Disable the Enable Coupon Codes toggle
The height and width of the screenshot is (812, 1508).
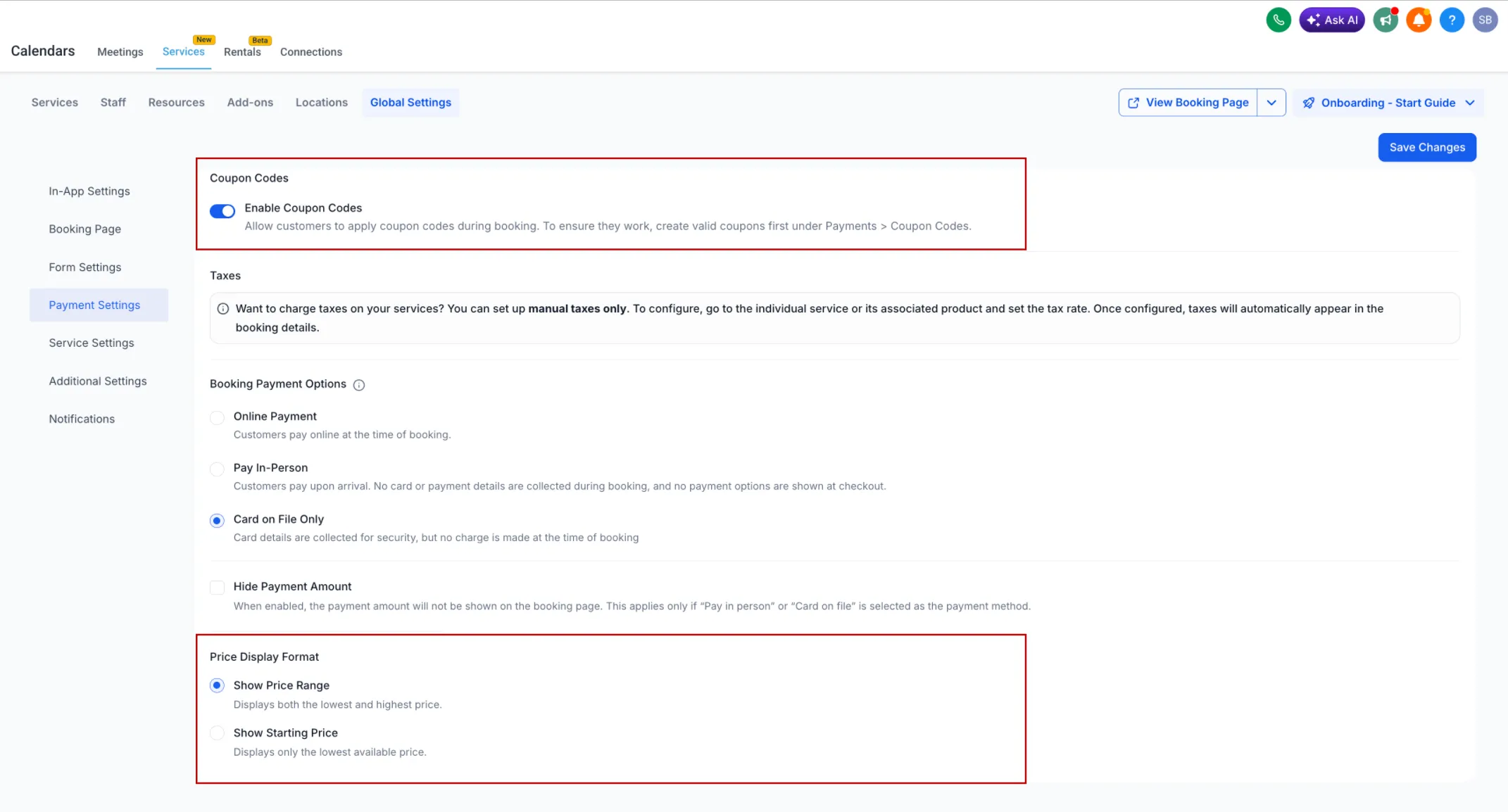[222, 211]
